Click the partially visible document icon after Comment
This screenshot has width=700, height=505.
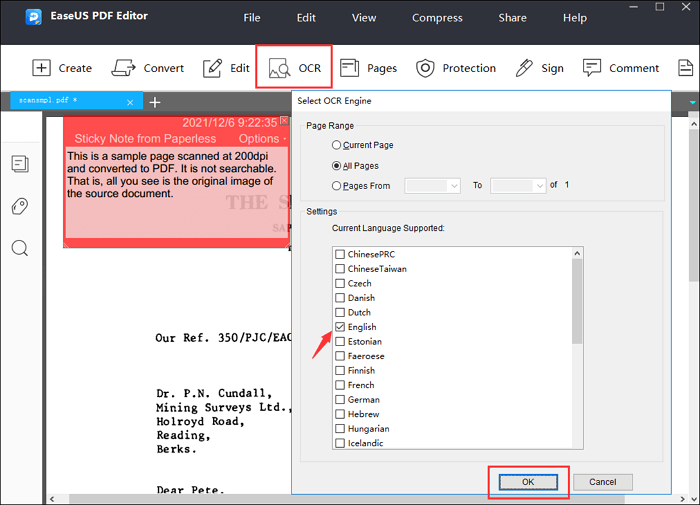(685, 68)
